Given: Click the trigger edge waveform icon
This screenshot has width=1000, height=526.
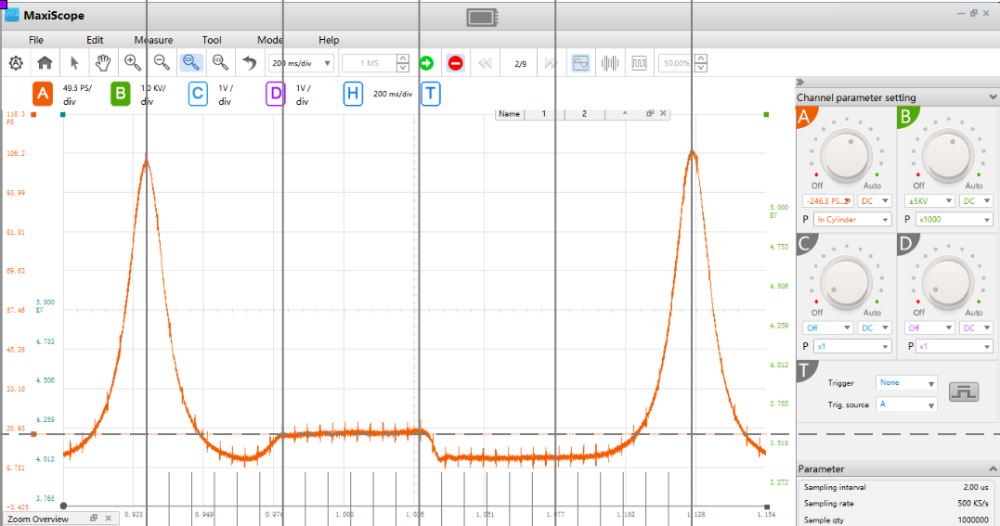Looking at the screenshot, I should tap(962, 390).
